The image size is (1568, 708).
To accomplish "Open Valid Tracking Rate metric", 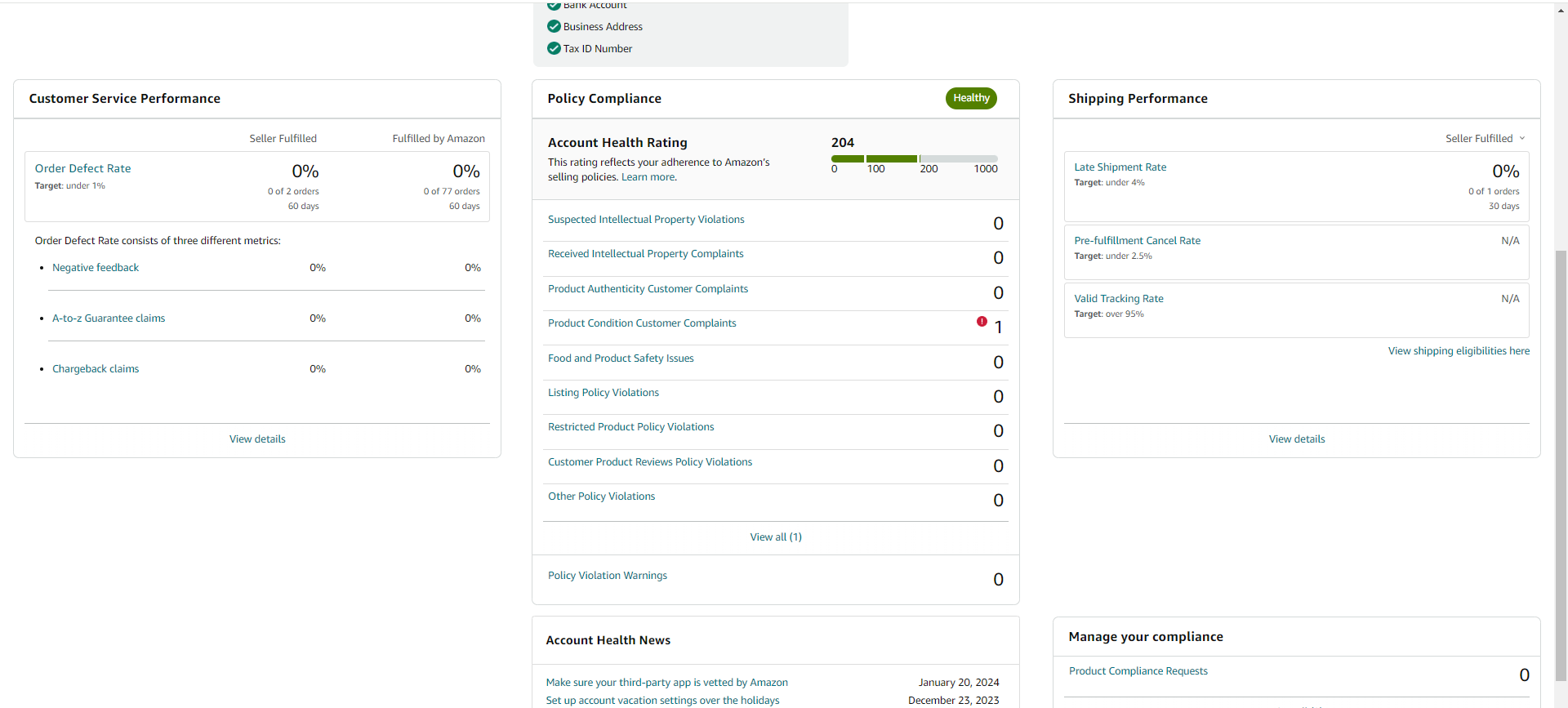I will (1119, 299).
